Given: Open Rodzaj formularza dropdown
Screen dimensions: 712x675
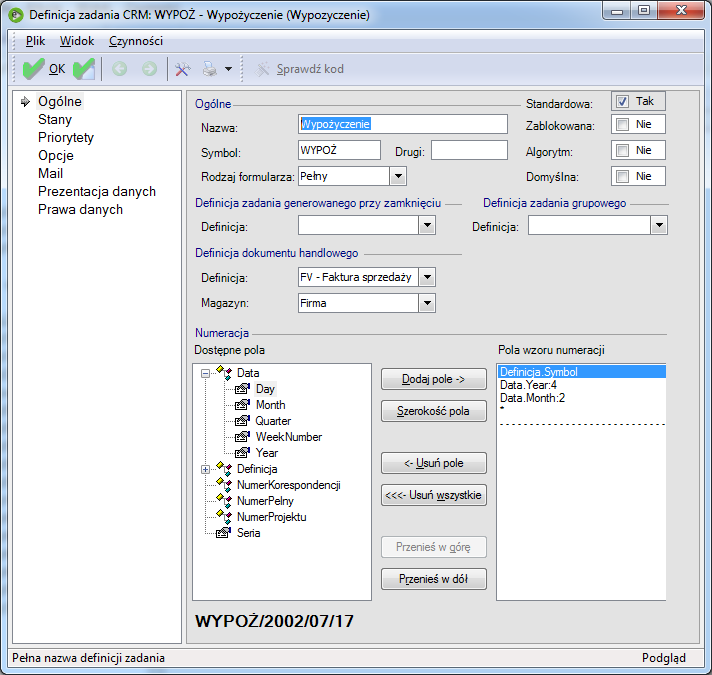Looking at the screenshot, I should (398, 176).
